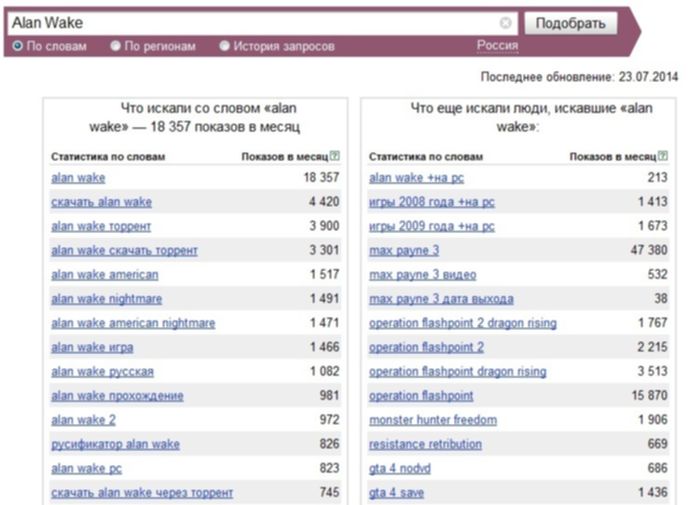
Task: Open the 'monster hunter freedom' link
Action: [x=433, y=420]
